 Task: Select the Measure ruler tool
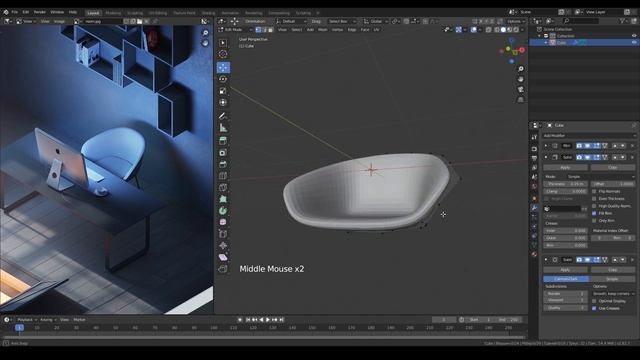click(223, 128)
